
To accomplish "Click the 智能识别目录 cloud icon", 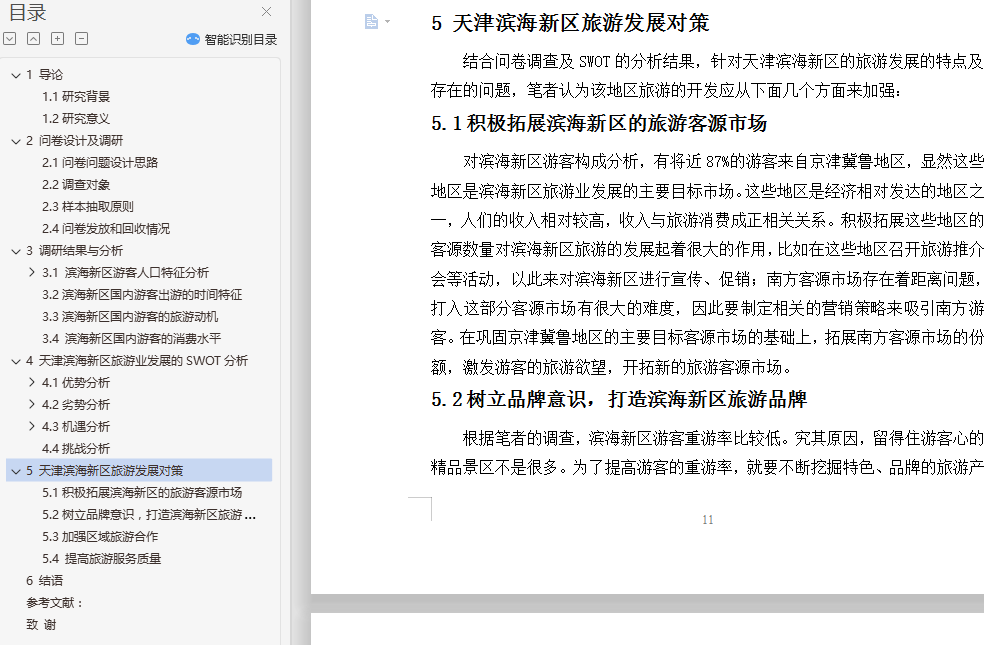I will tap(193, 40).
